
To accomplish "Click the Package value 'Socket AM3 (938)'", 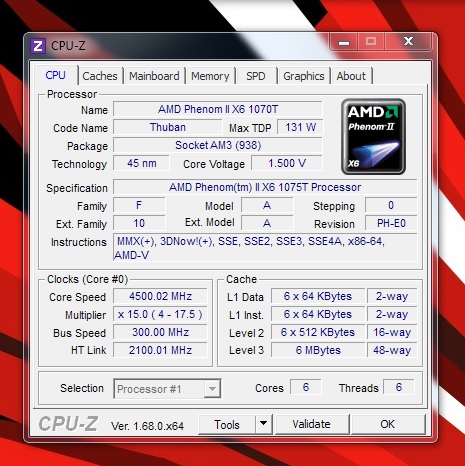I will click(x=218, y=145).
